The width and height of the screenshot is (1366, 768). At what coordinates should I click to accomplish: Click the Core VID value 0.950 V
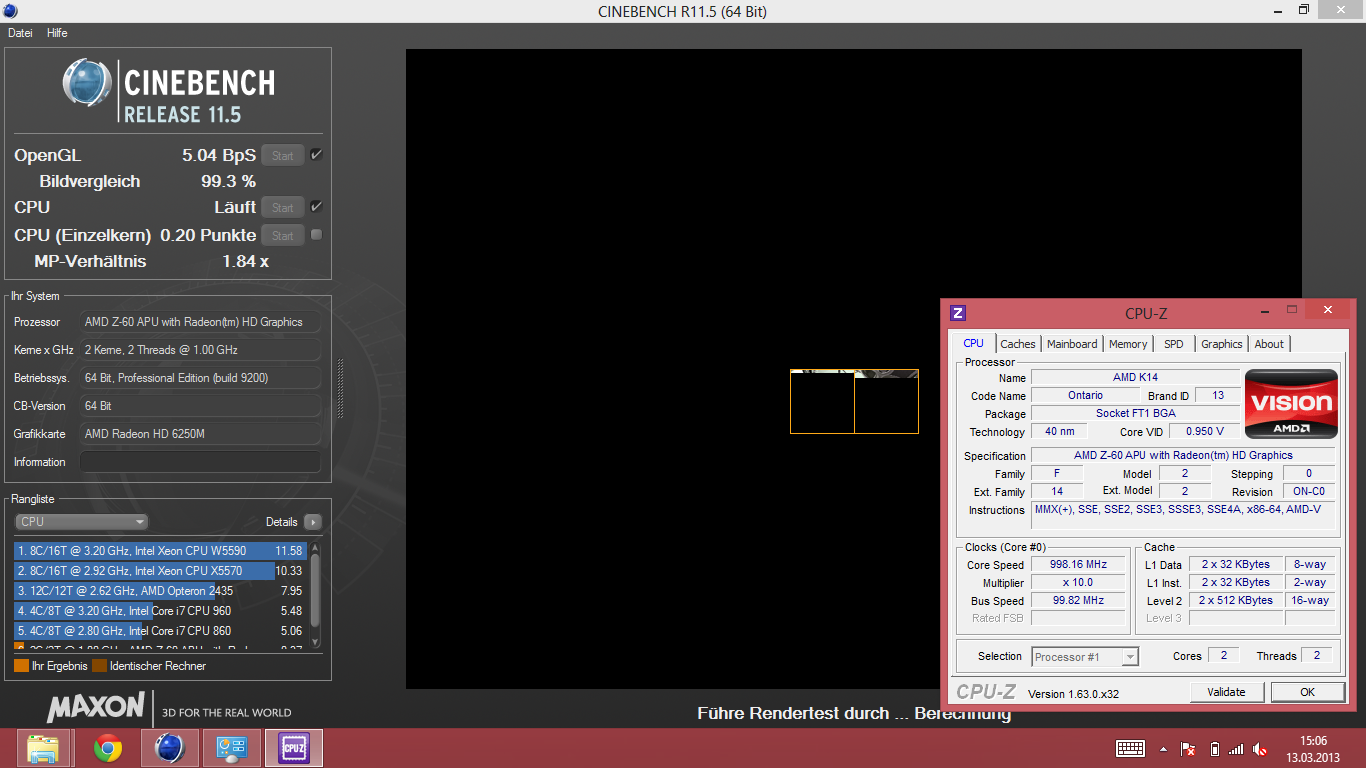click(1206, 432)
